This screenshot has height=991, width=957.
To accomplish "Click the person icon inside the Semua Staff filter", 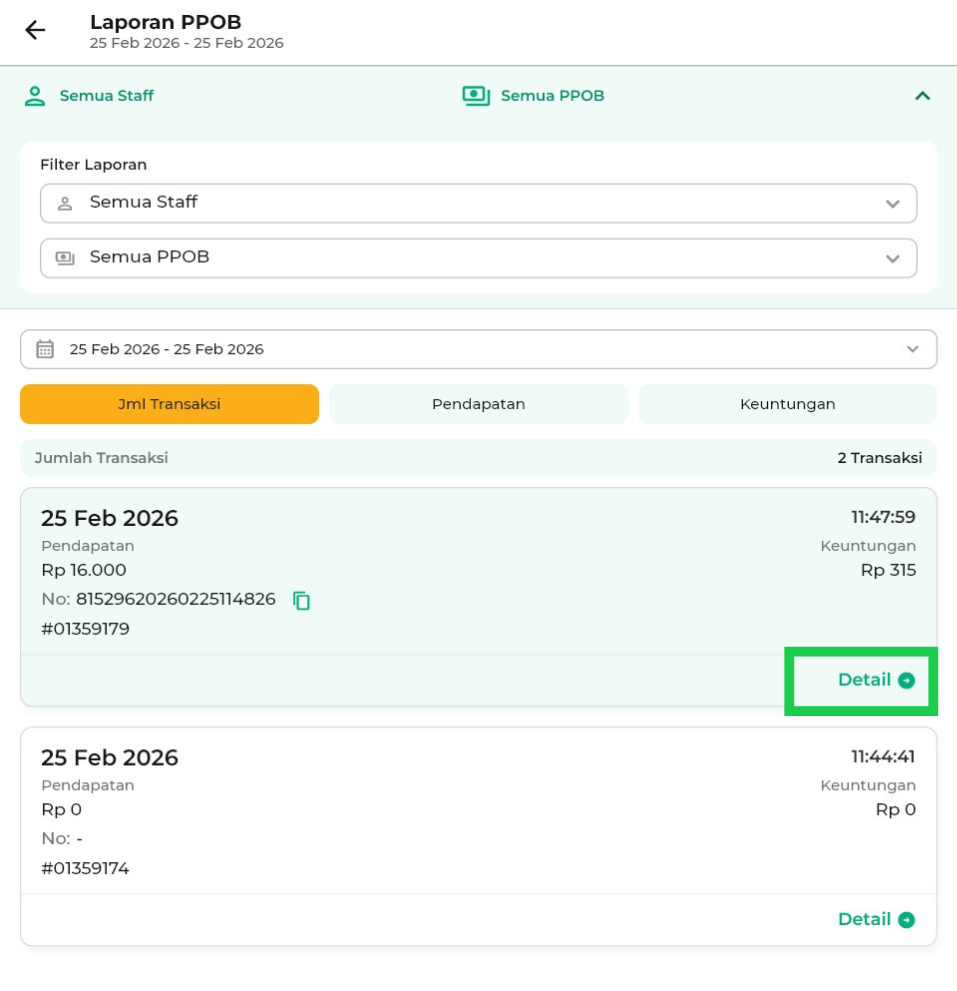I will (x=65, y=203).
